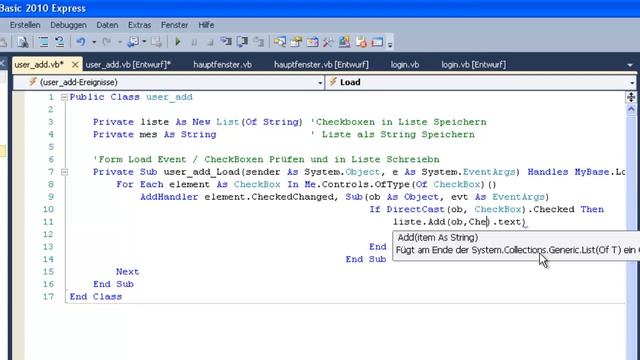Click the Pause debugging icon
Screen dimensions: 640x360
(x=194, y=42)
